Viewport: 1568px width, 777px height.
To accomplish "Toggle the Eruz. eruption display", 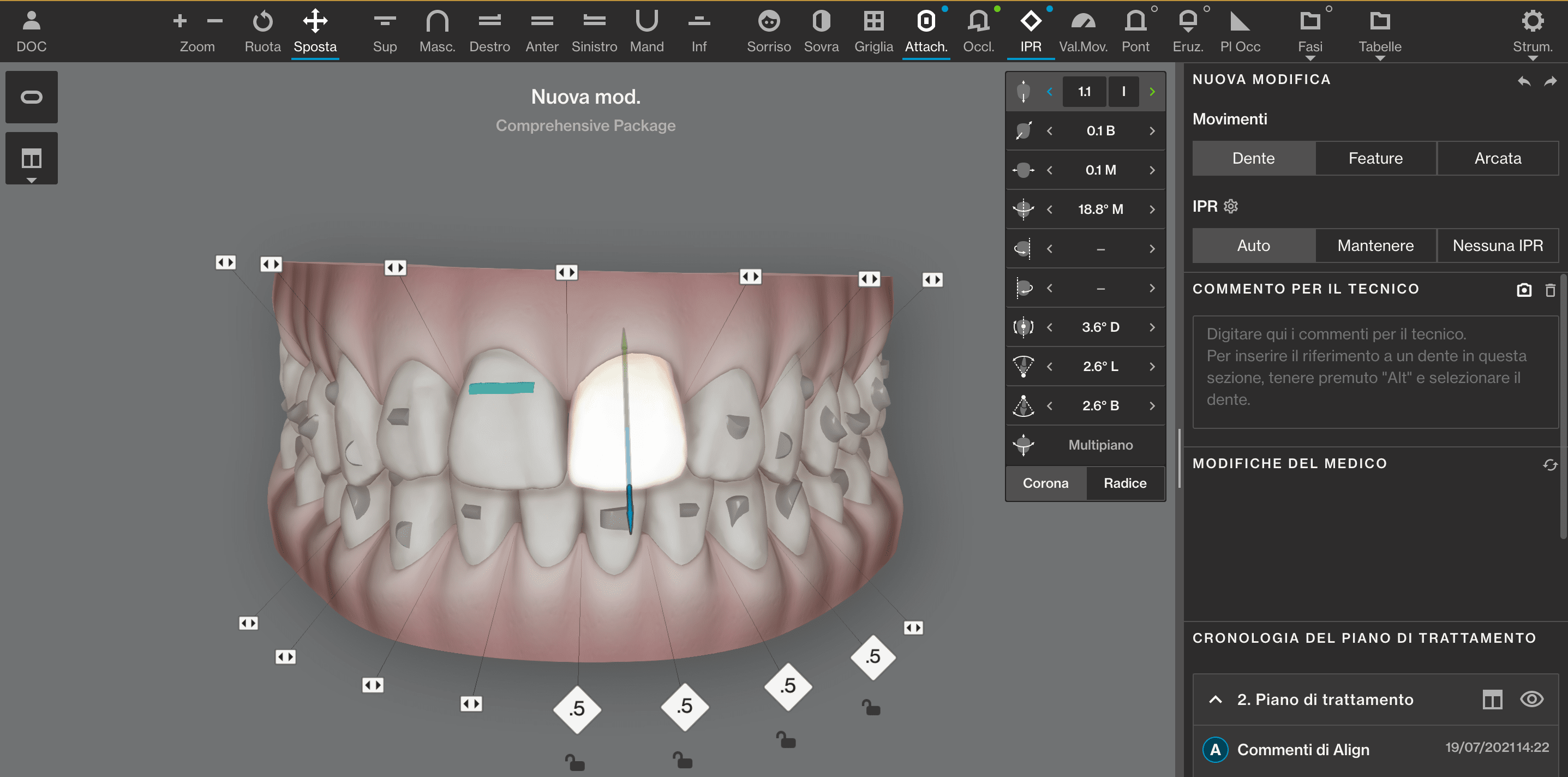I will pos(1188,32).
